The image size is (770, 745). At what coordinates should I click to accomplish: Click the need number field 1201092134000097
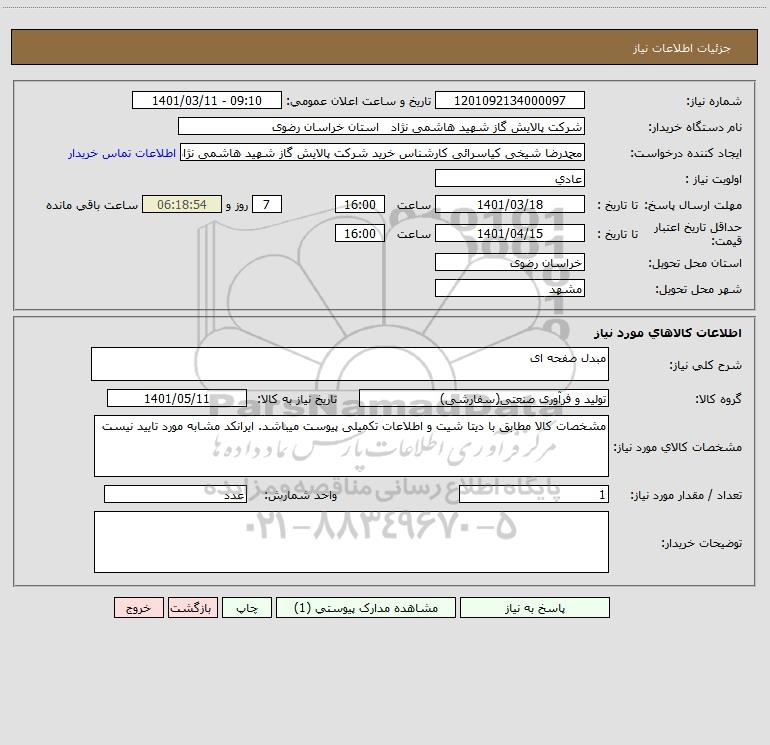[x=510, y=100]
